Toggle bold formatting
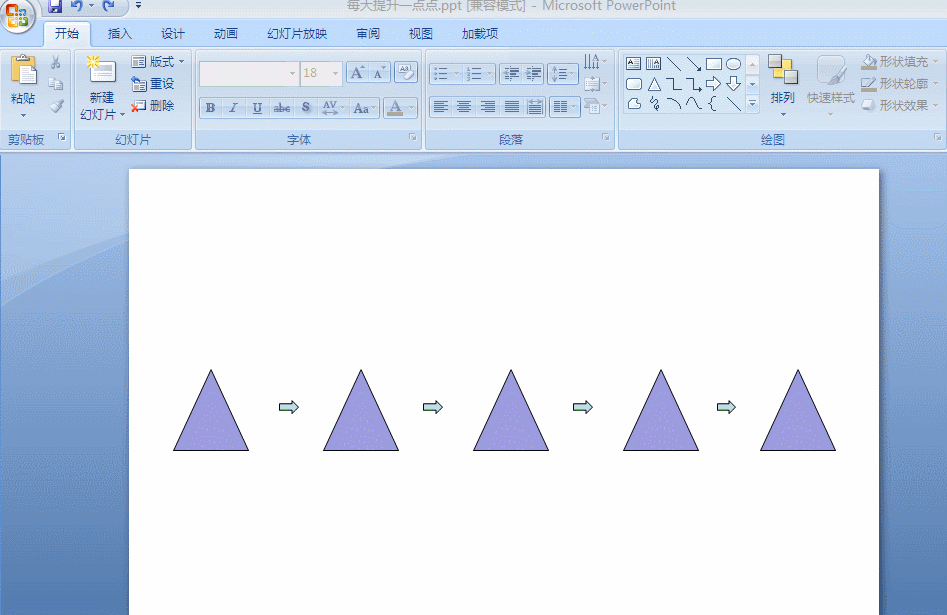Screen dimensions: 947x615 coord(210,108)
